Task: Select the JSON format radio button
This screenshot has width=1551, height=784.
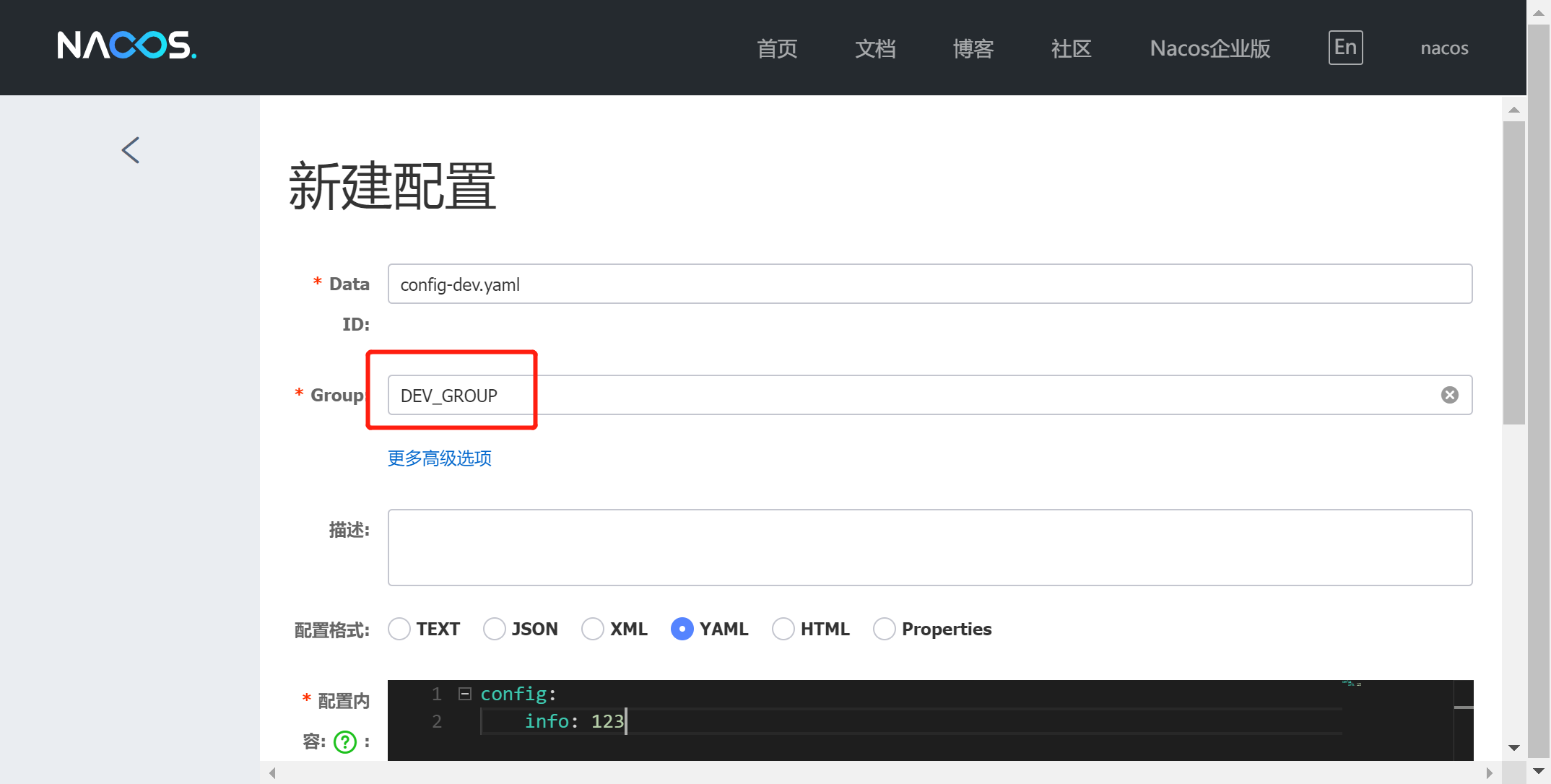Action: (x=495, y=629)
